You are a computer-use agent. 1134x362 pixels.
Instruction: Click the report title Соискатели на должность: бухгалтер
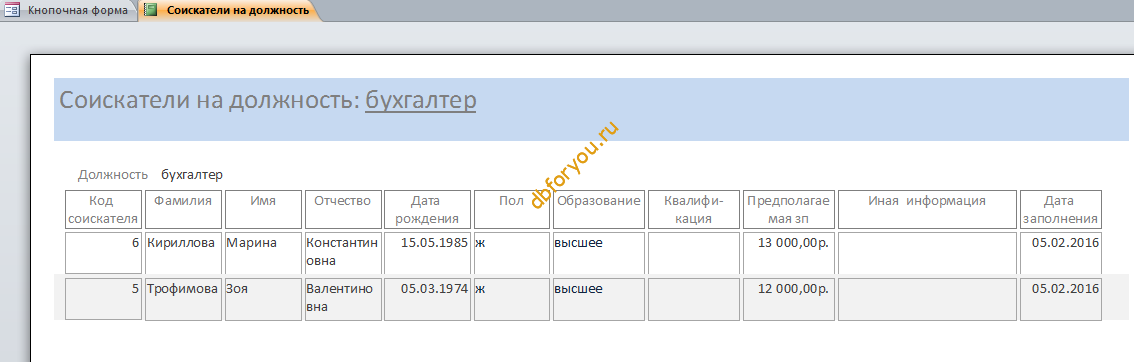(268, 100)
